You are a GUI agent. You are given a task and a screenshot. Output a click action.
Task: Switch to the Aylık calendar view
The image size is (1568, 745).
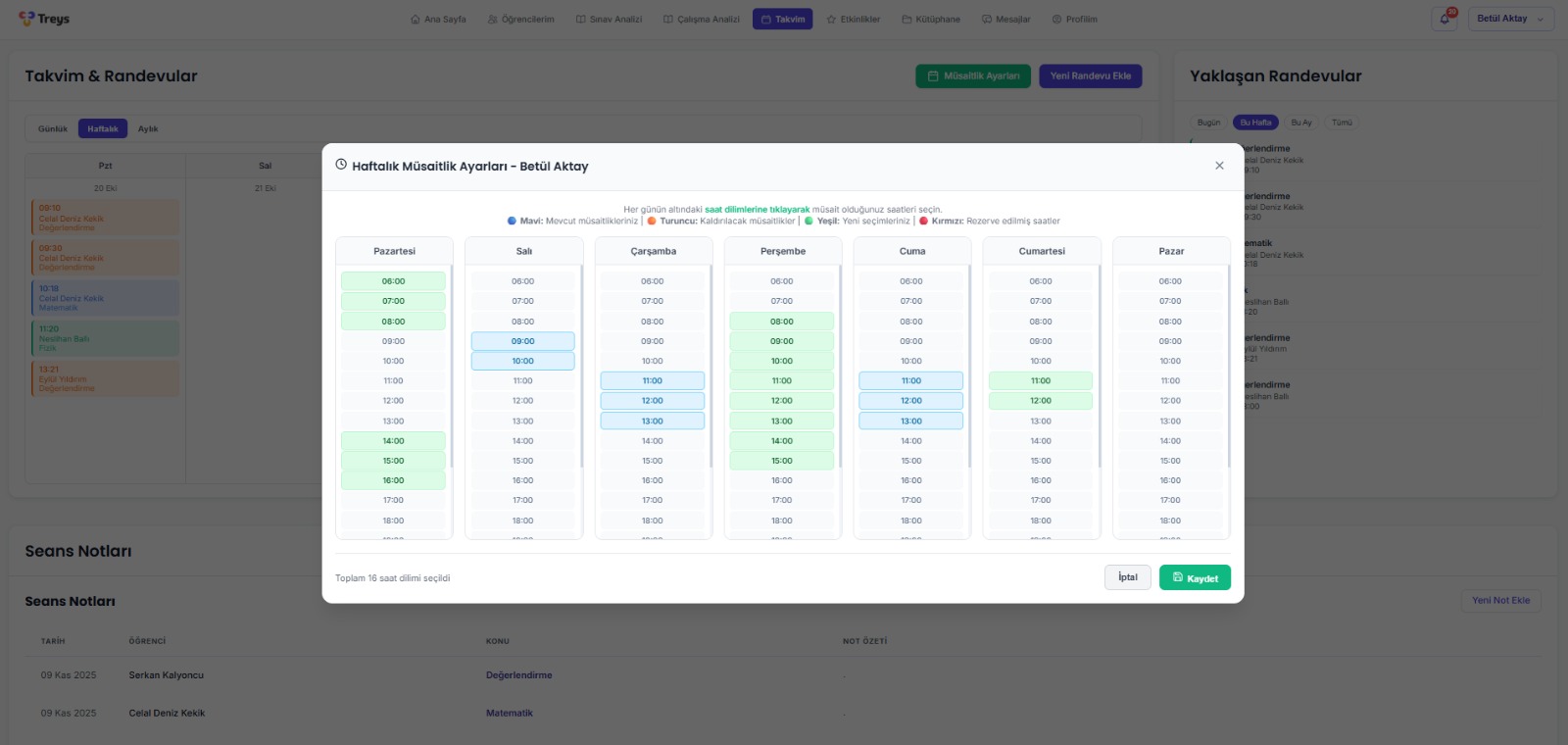(x=148, y=129)
